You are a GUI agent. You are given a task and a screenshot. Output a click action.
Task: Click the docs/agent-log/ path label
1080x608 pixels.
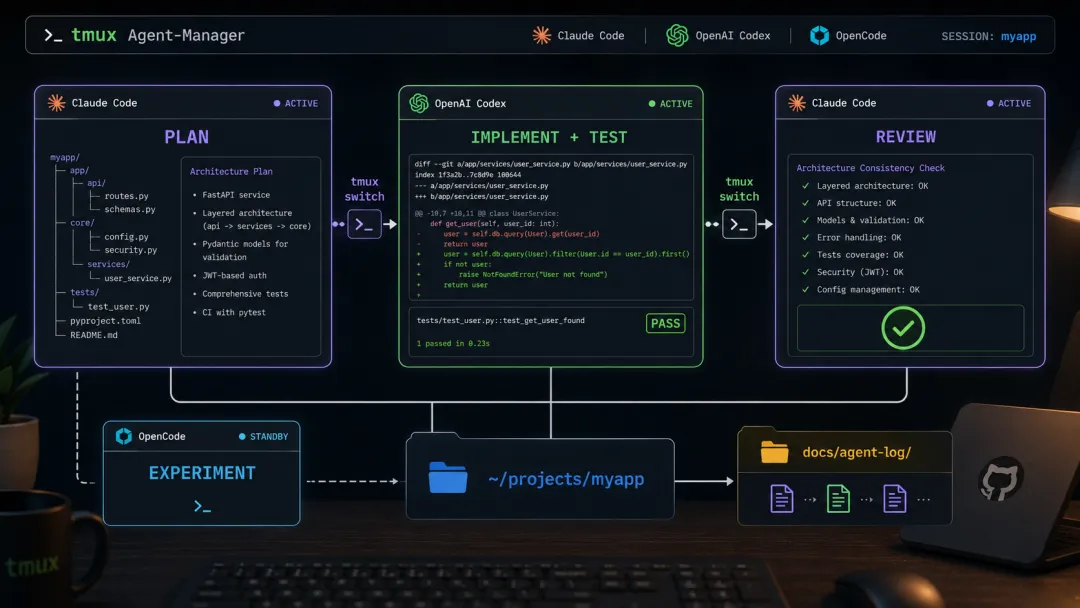(857, 452)
